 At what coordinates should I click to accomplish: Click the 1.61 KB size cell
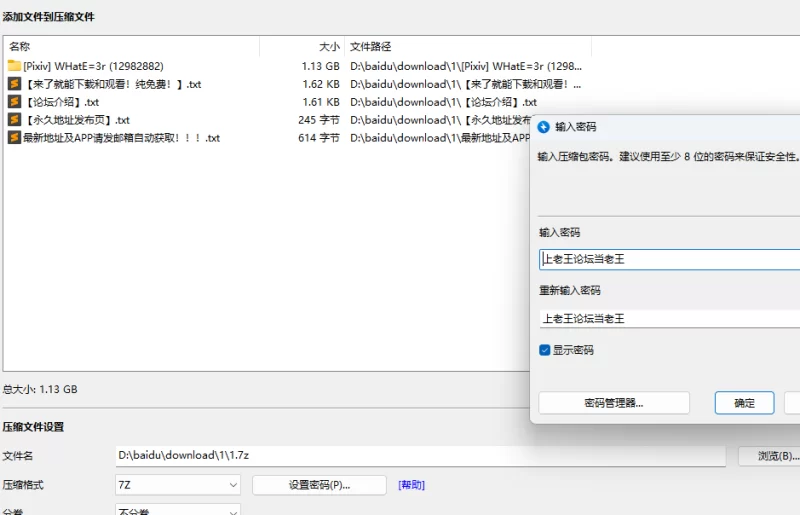[320, 102]
